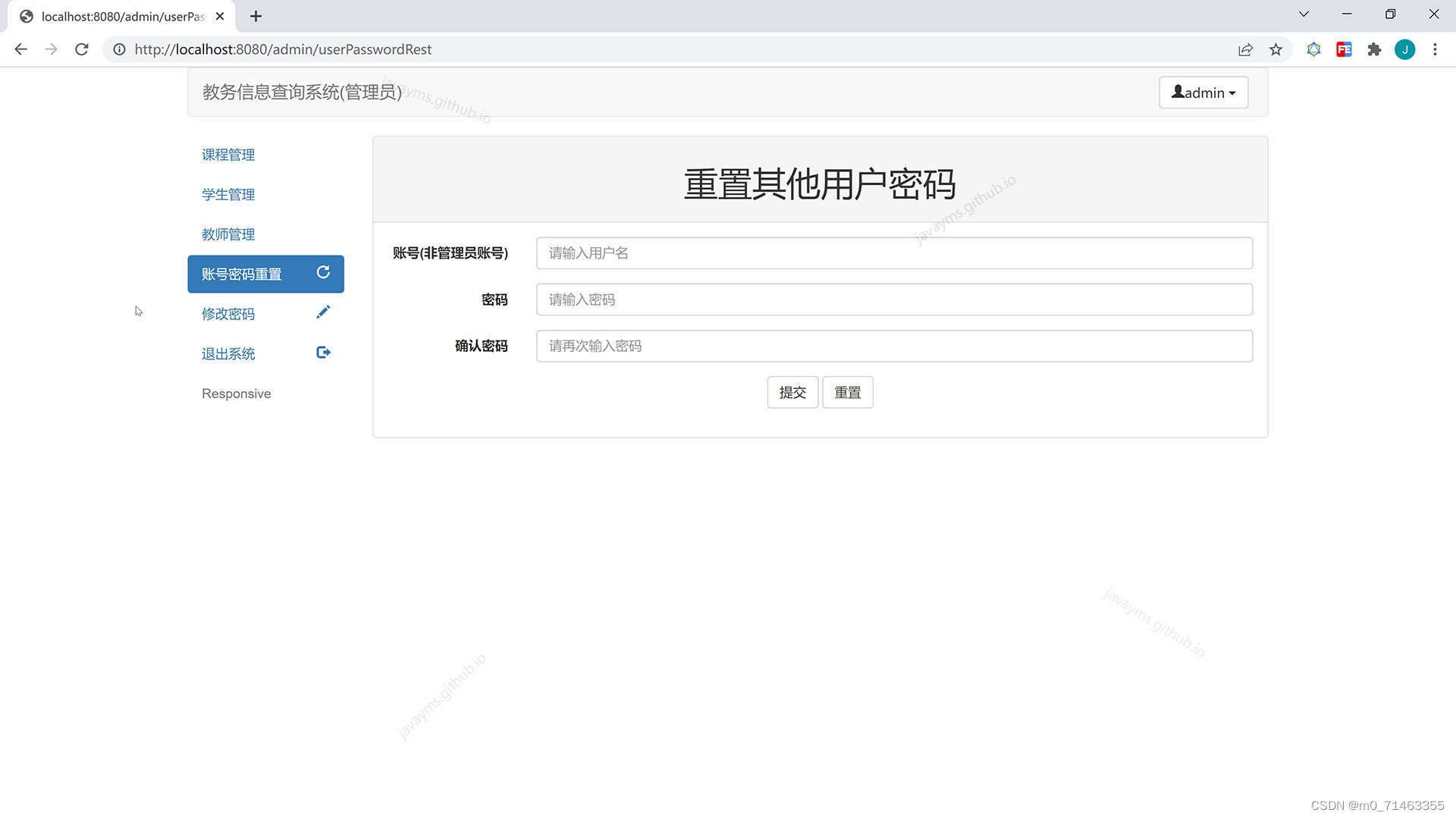Click the refresh icon beside 账号密码重置
Image resolution: width=1456 pixels, height=819 pixels.
pyautogui.click(x=323, y=272)
